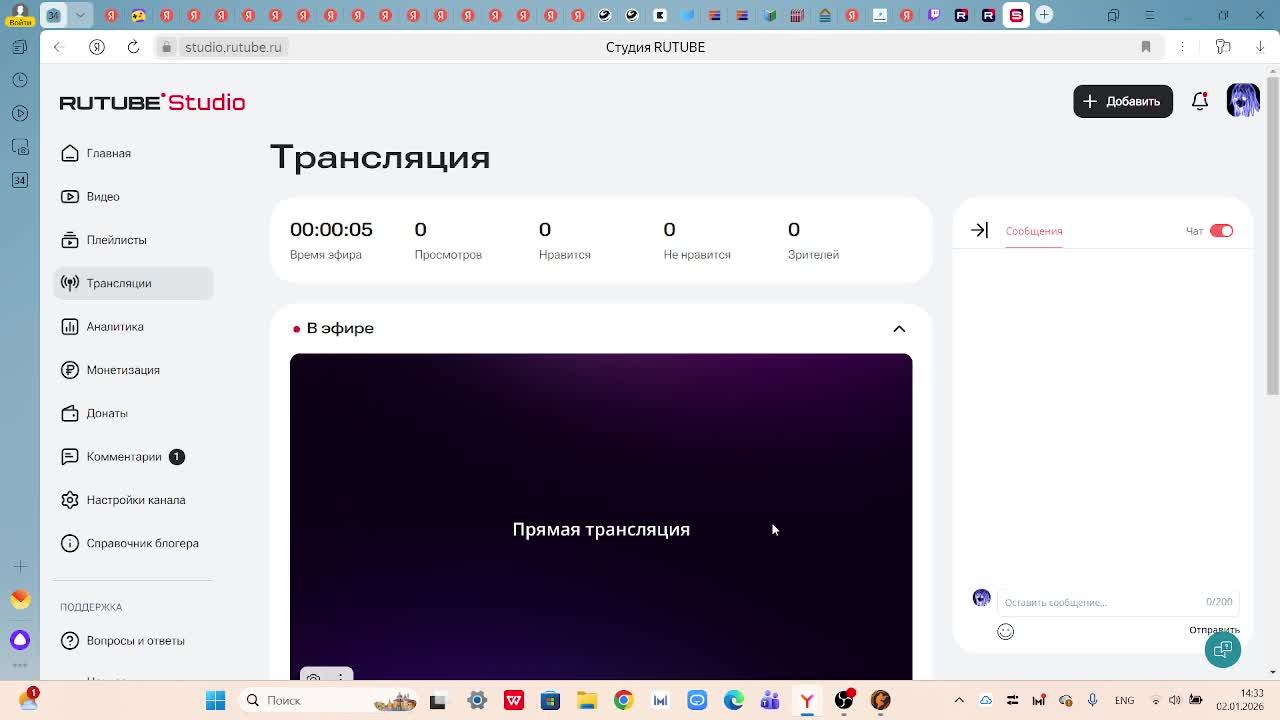Open browser three-dots menu in the address bar
Image resolution: width=1280 pixels, height=720 pixels.
[x=1182, y=47]
